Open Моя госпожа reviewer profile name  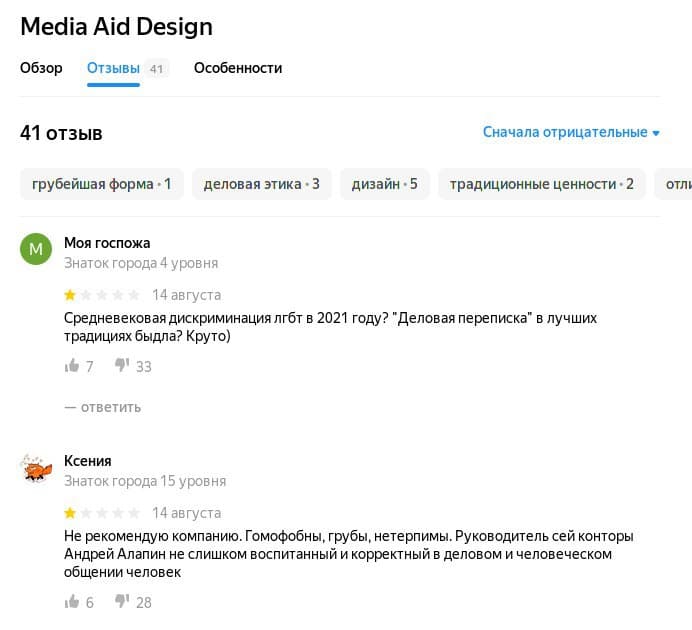(107, 243)
